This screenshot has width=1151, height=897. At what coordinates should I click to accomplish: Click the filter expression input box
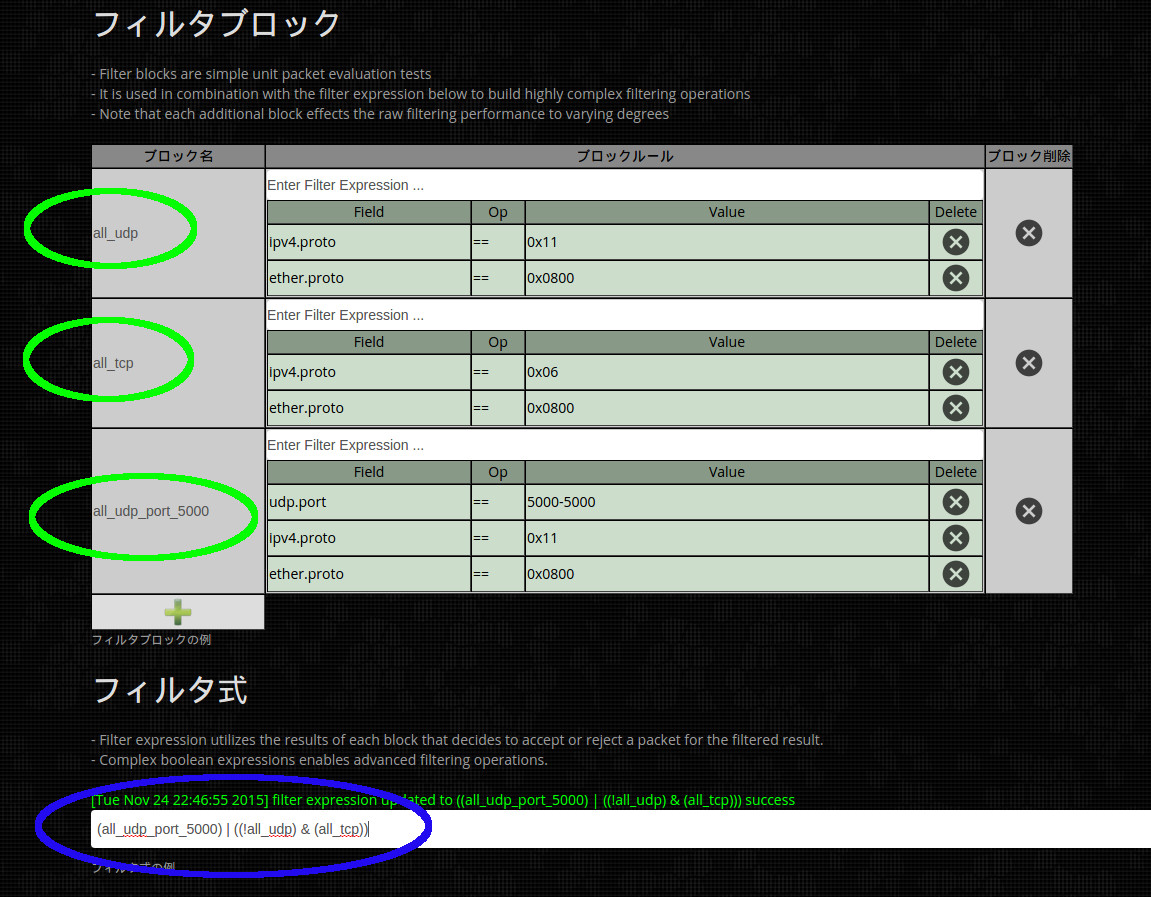[700, 829]
